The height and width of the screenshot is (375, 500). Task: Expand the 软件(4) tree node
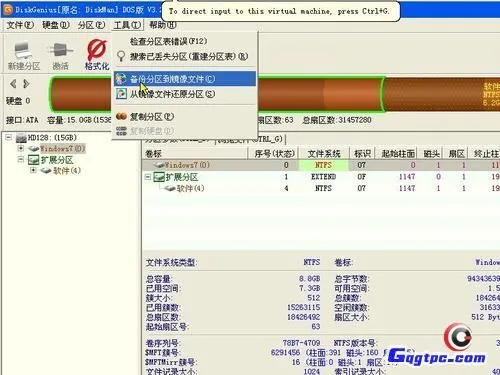[x=33, y=170]
